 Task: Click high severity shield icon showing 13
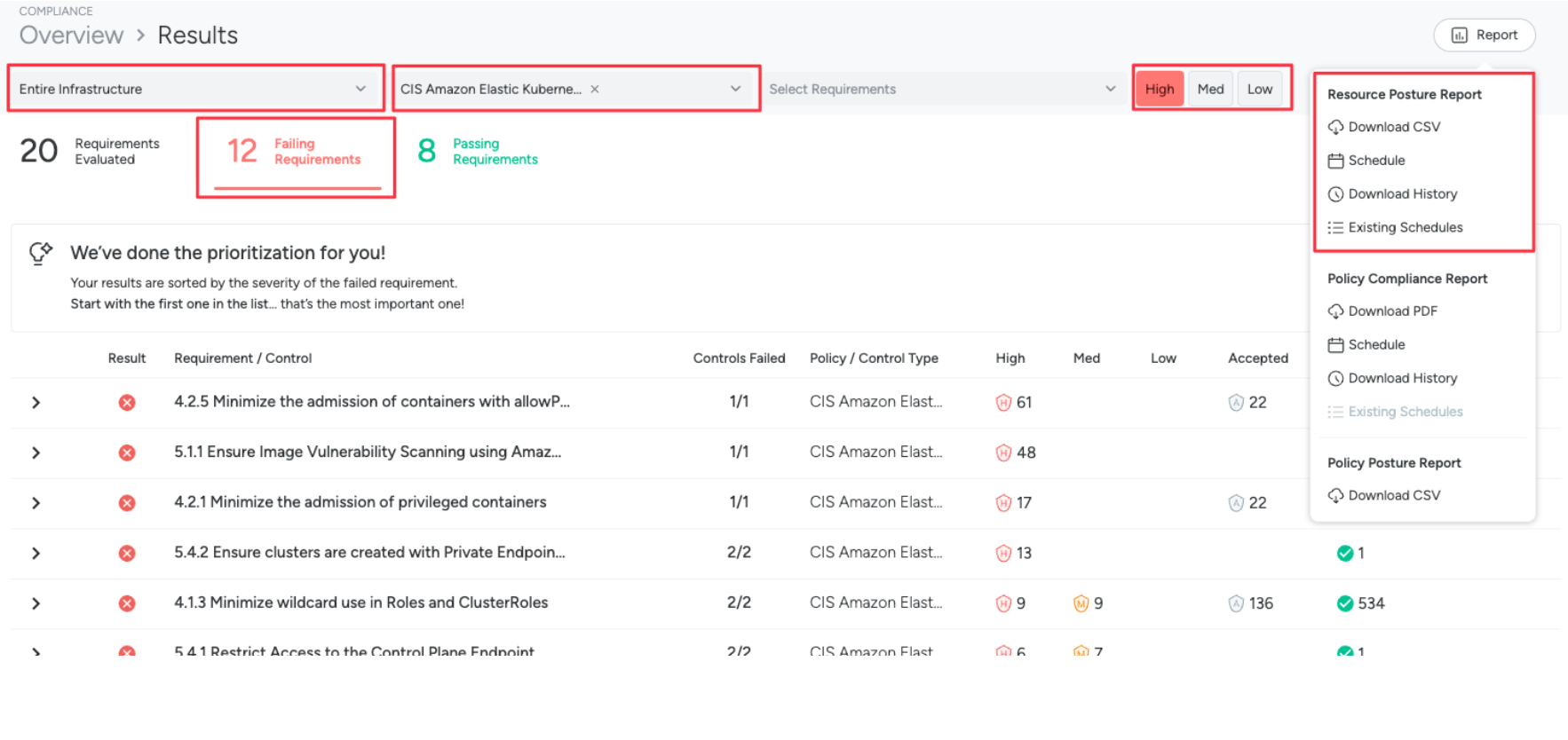pos(1003,554)
